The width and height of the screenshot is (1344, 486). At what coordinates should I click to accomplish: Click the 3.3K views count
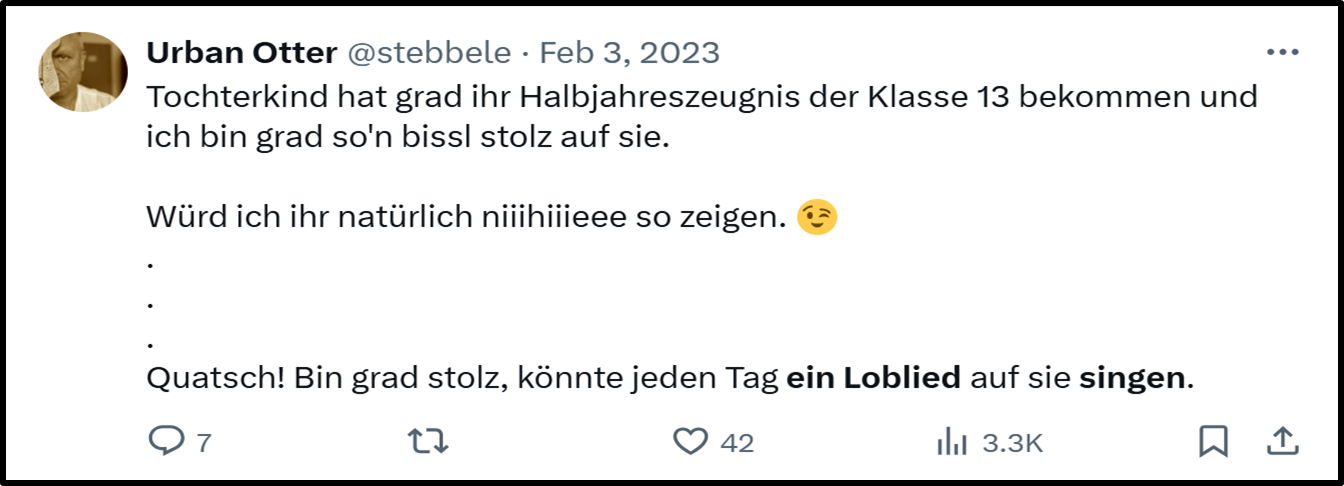point(1012,442)
